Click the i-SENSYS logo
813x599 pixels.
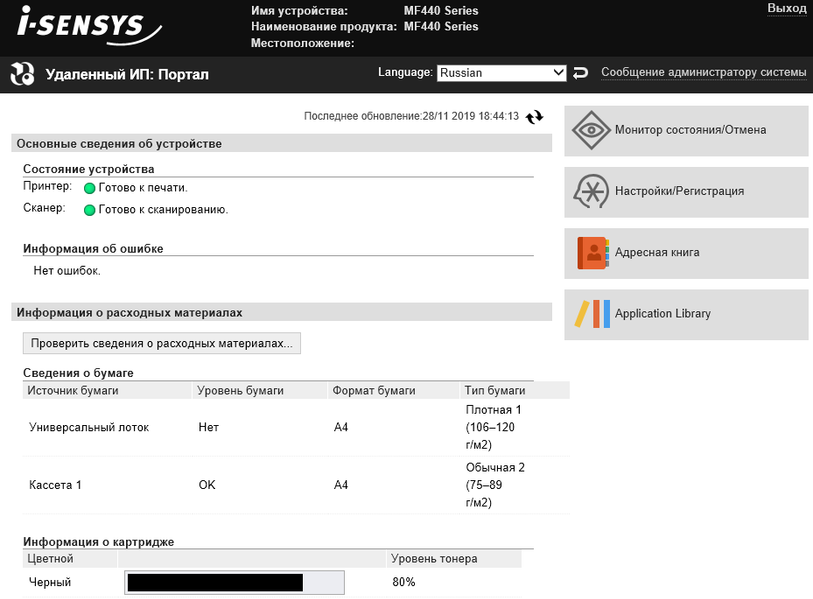(x=89, y=26)
